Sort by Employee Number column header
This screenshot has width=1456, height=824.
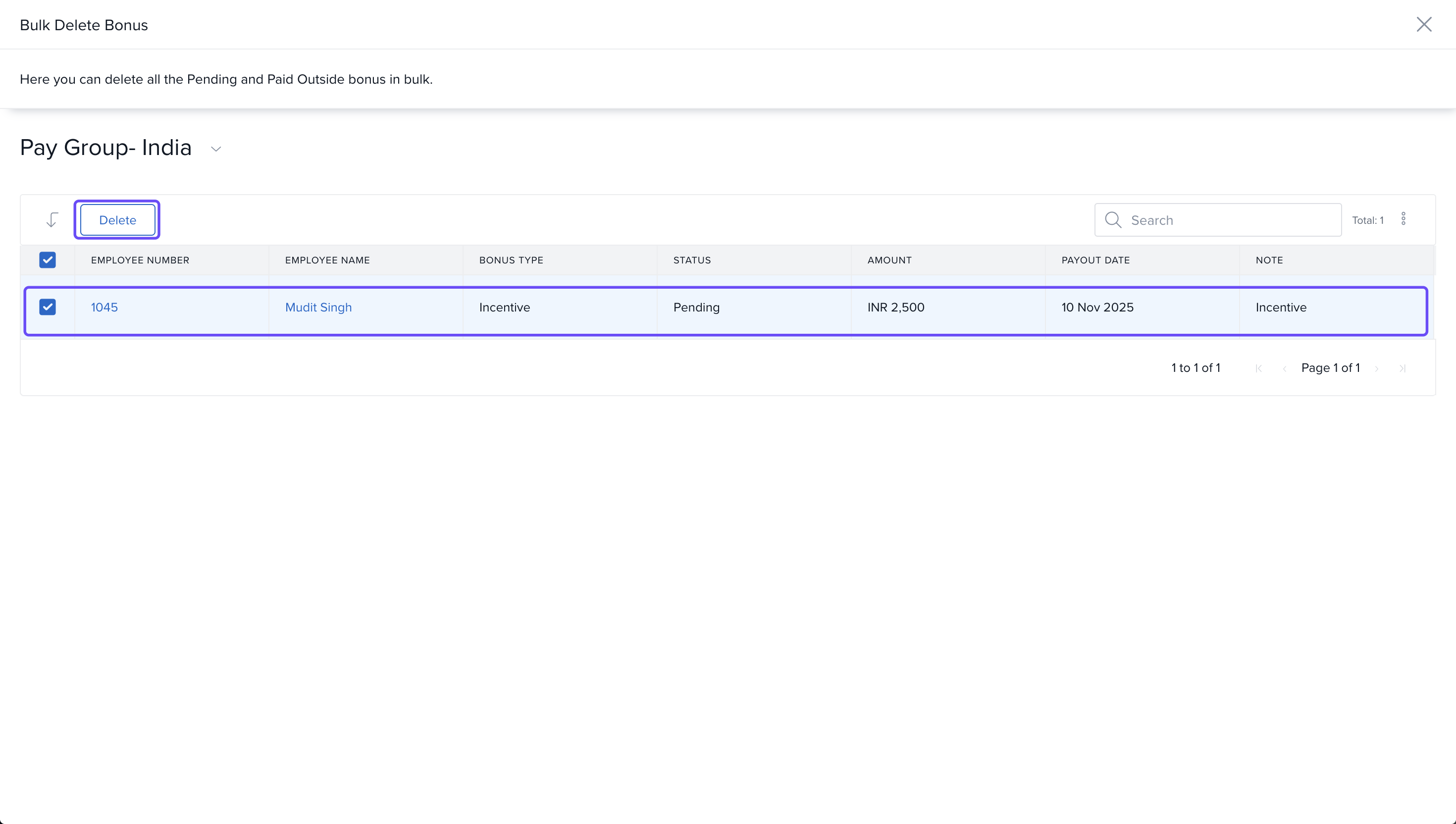point(140,260)
